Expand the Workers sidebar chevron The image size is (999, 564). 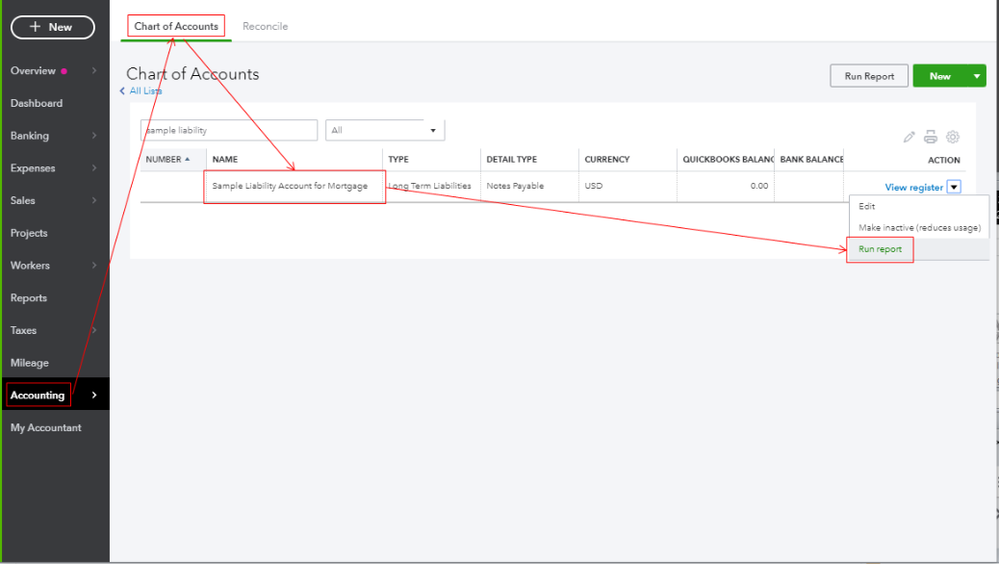coord(94,265)
